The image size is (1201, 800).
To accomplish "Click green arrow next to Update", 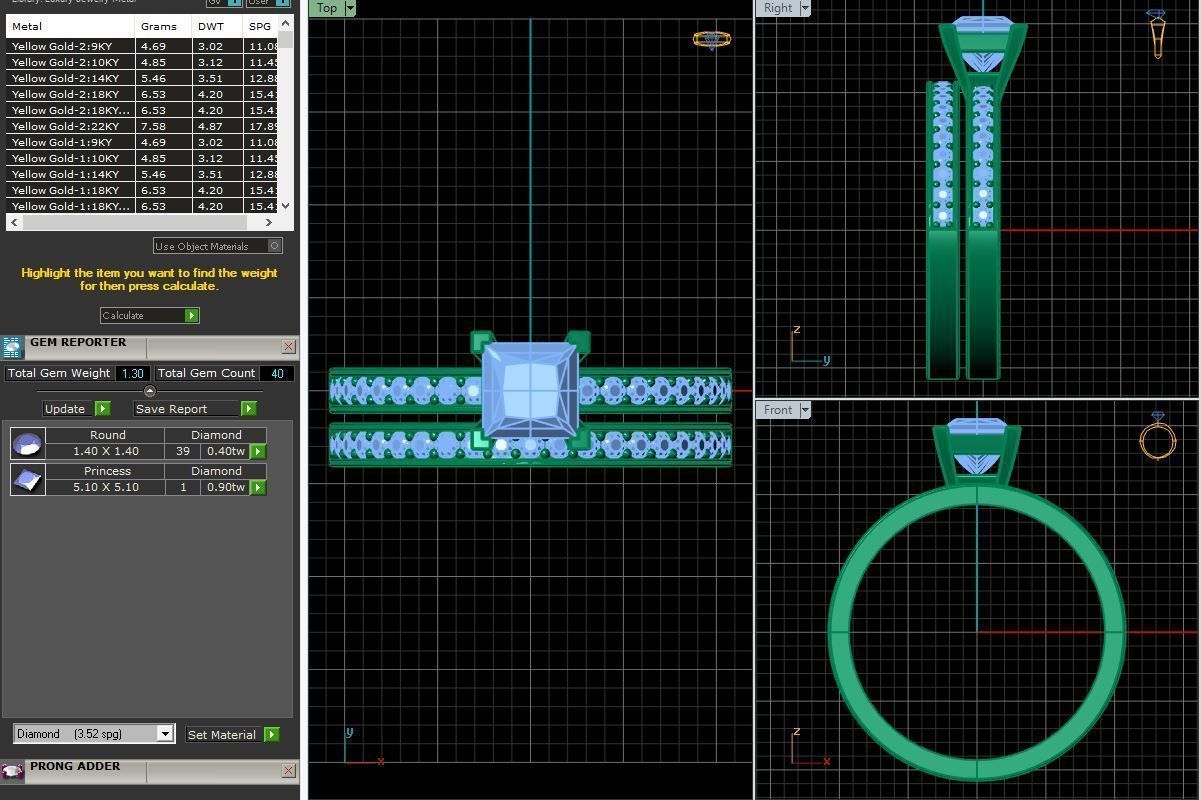I will click(x=103, y=409).
